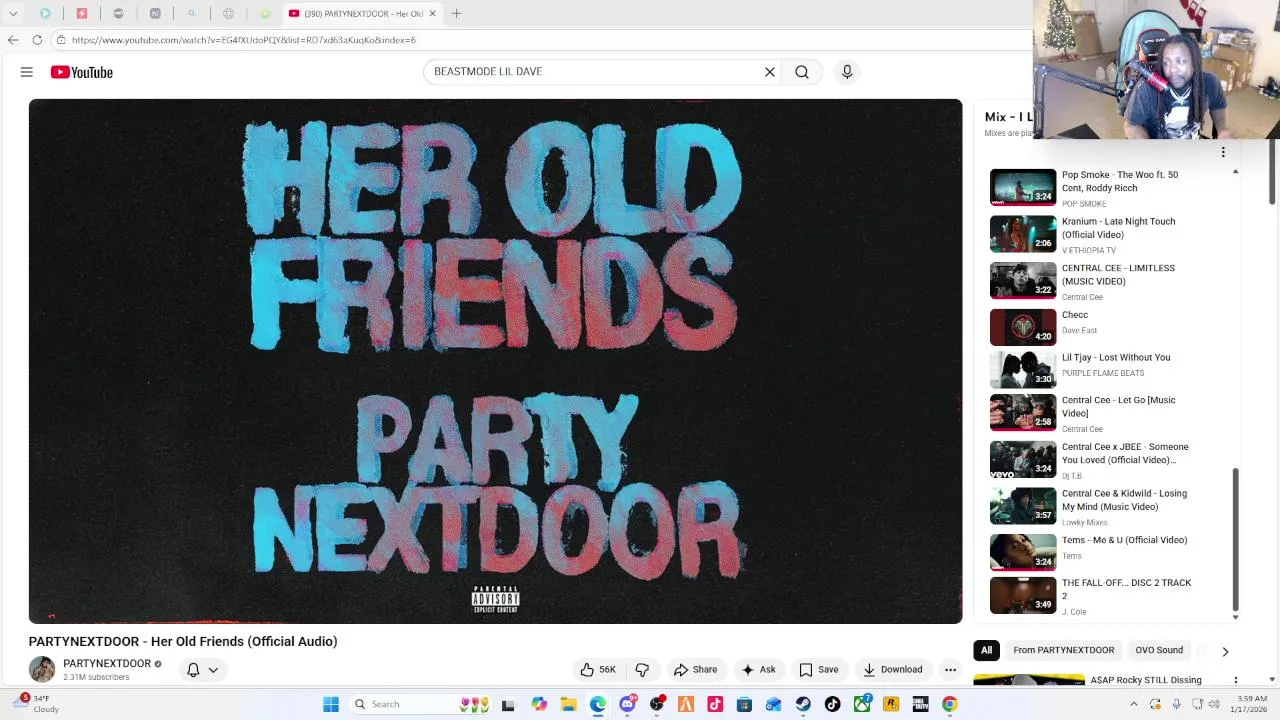Open Discord from taskbar
This screenshot has width=1280, height=720.
click(627, 704)
